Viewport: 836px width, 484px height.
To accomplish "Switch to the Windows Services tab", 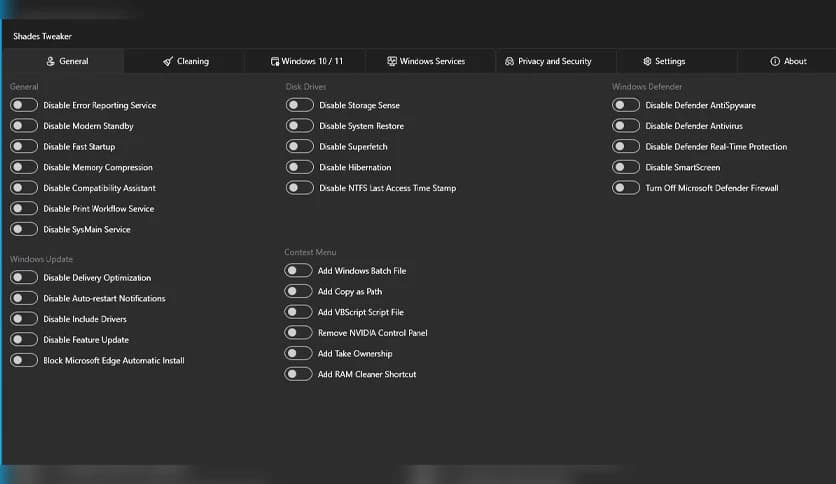I will [x=431, y=61].
